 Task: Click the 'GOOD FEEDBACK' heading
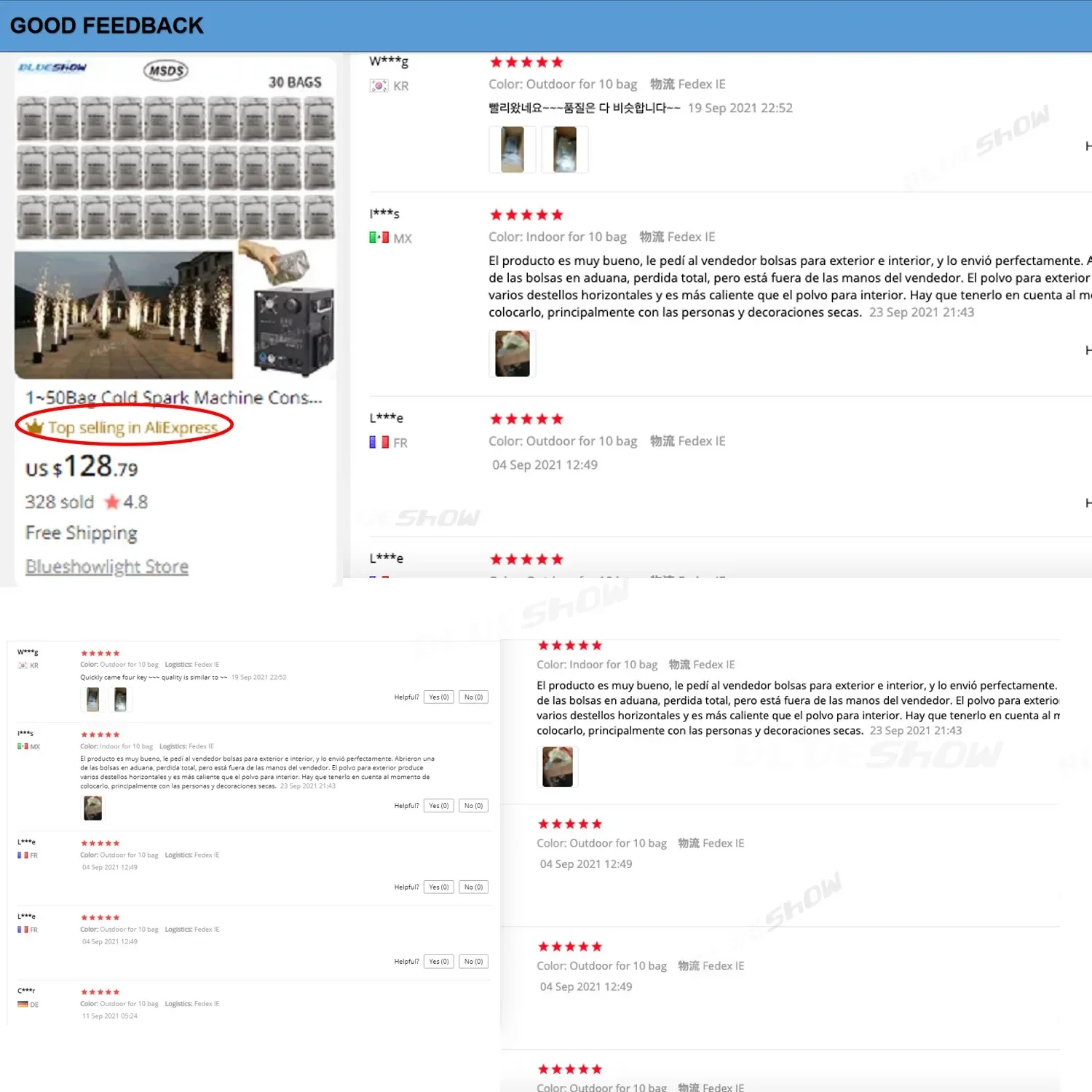click(107, 25)
